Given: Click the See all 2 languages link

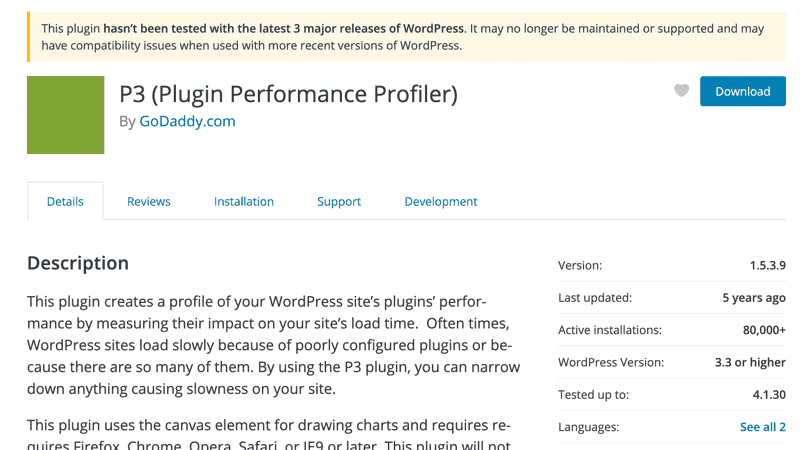Looking at the screenshot, I should pyautogui.click(x=763, y=427).
